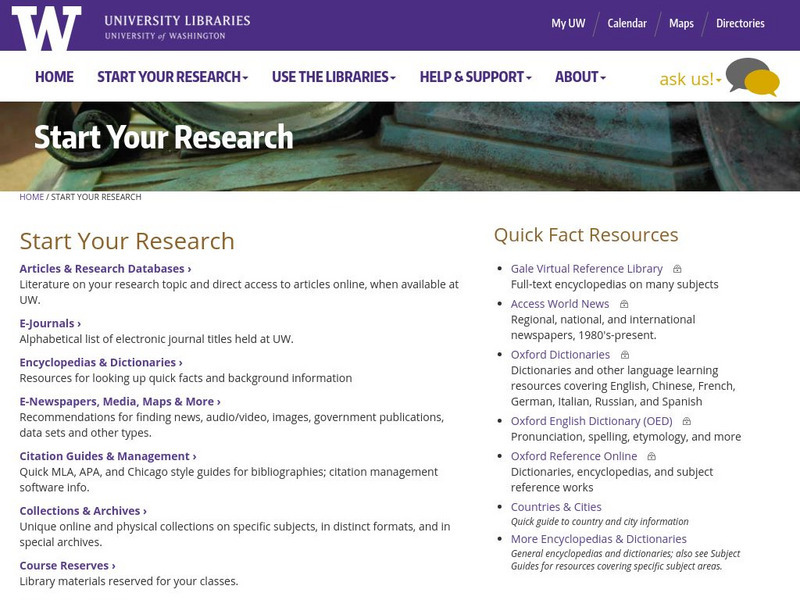This screenshot has width=800, height=600.
Task: Open Maps in top bar
Action: (681, 23)
